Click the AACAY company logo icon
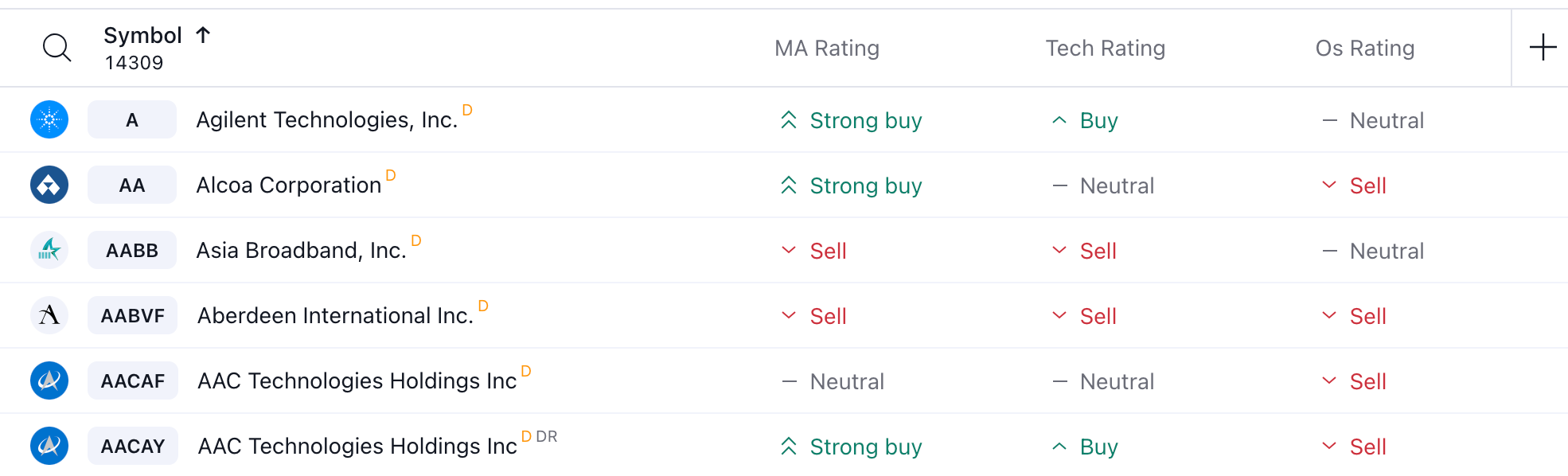 [x=49, y=446]
